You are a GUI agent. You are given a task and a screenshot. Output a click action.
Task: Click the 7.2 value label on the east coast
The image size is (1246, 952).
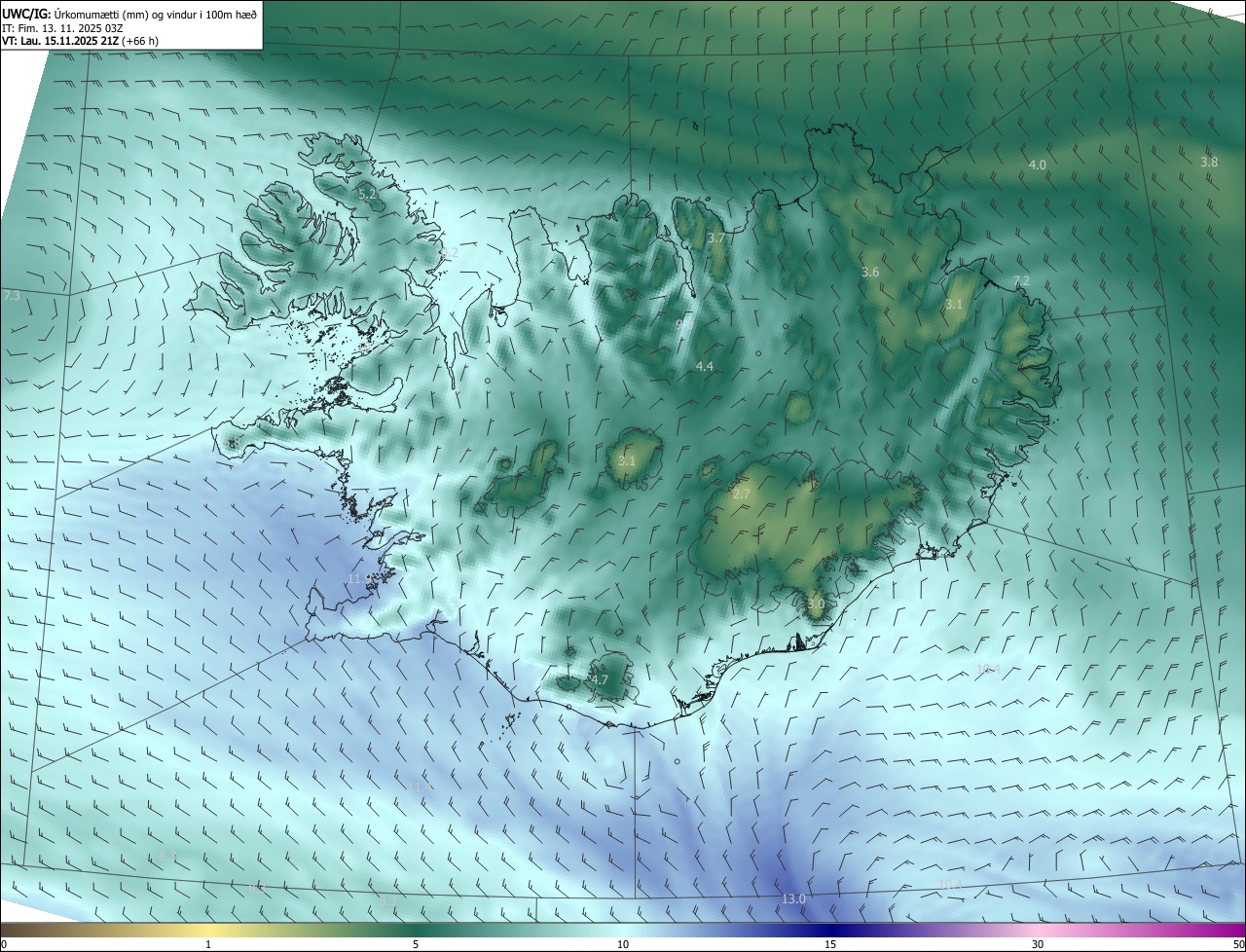(x=1021, y=280)
